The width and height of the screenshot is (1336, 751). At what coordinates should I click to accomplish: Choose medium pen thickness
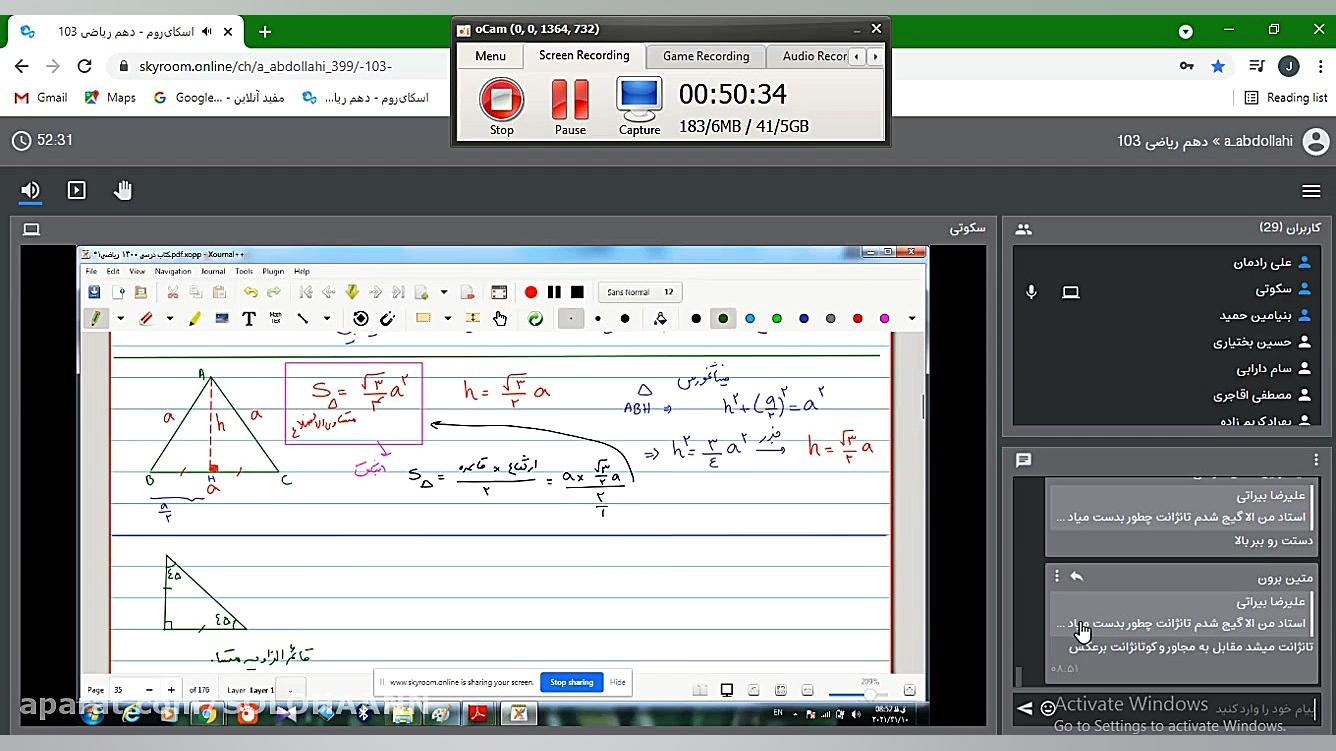[598, 318]
